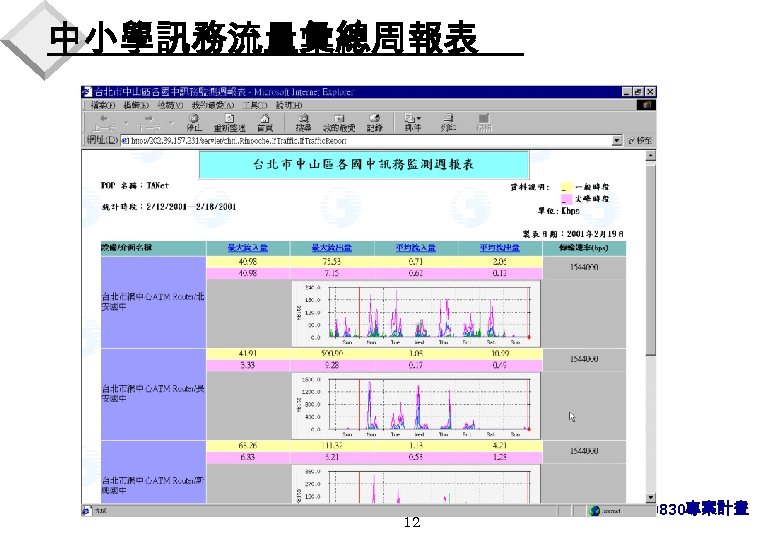Screen dimensions: 780x540
Task: Open the address bar URL dropdown
Action: point(616,141)
